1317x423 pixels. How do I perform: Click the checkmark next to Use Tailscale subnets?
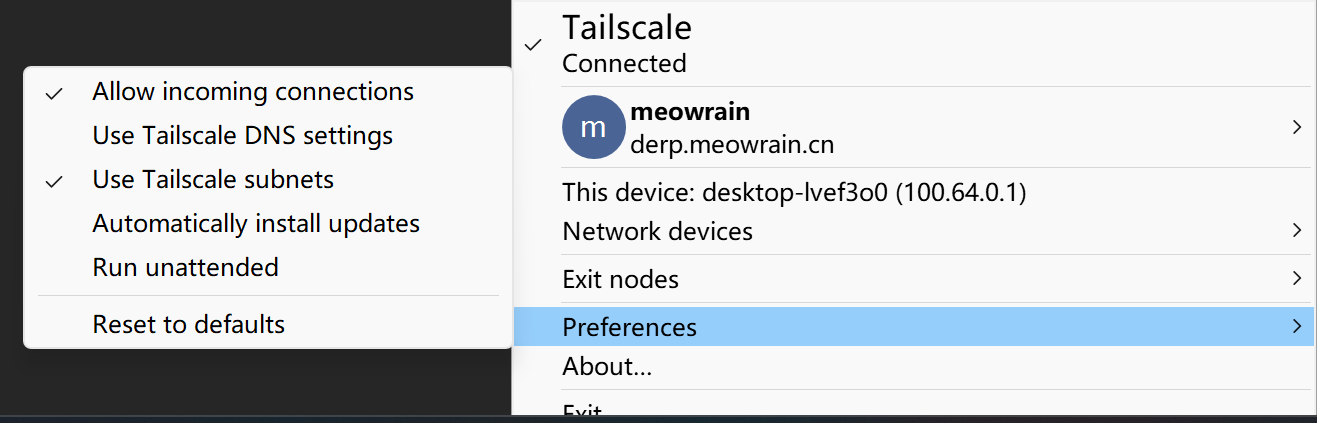[x=55, y=181]
